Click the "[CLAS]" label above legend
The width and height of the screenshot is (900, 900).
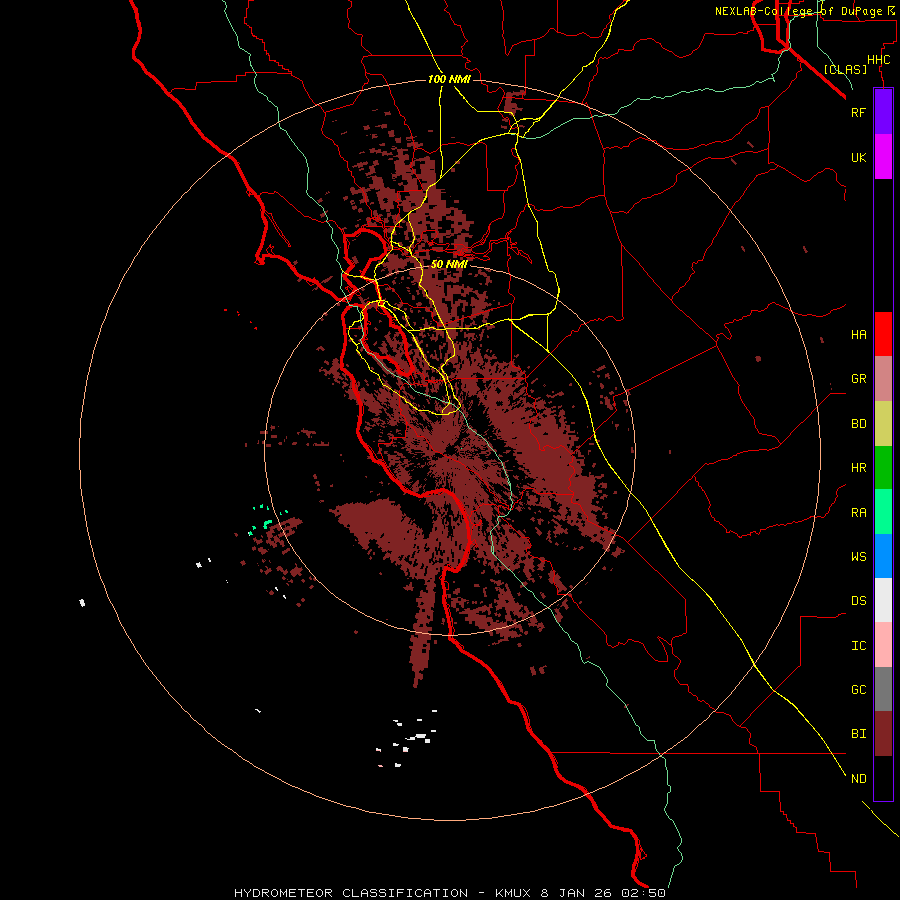tap(845, 70)
